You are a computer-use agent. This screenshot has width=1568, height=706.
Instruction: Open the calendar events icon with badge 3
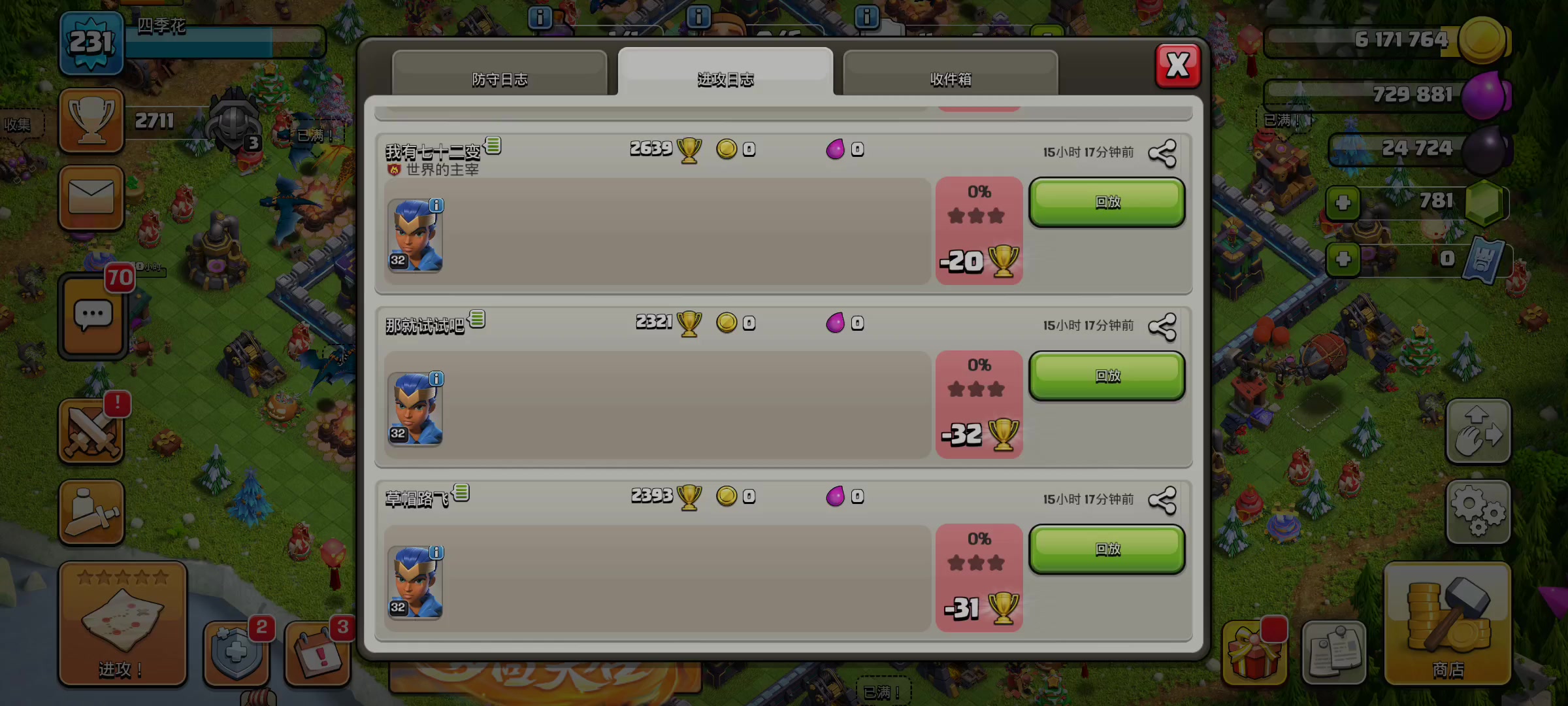pos(318,652)
